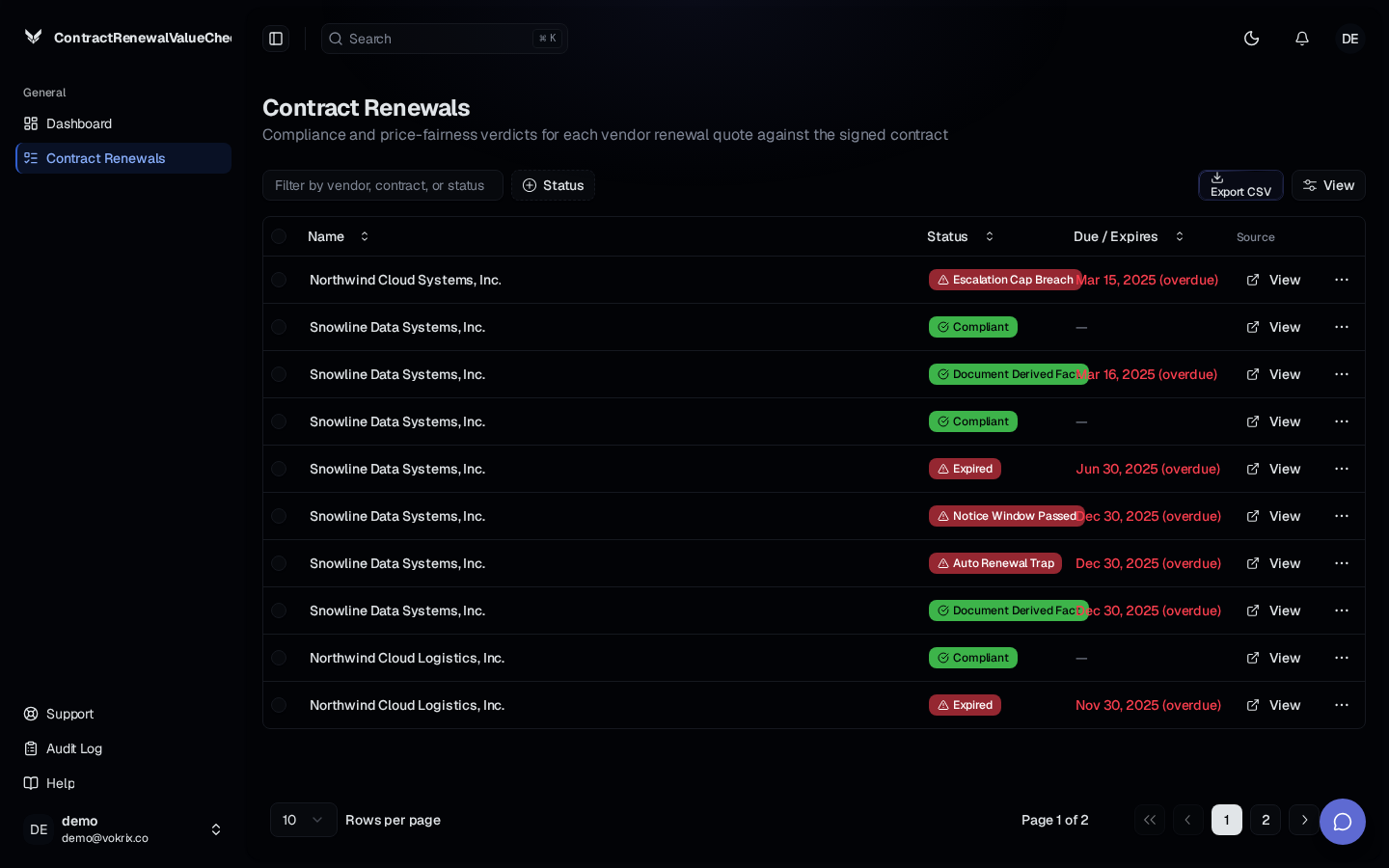The width and height of the screenshot is (1389, 868).
Task: Select checkbox for the Notice Window Passed row
Action: [279, 516]
